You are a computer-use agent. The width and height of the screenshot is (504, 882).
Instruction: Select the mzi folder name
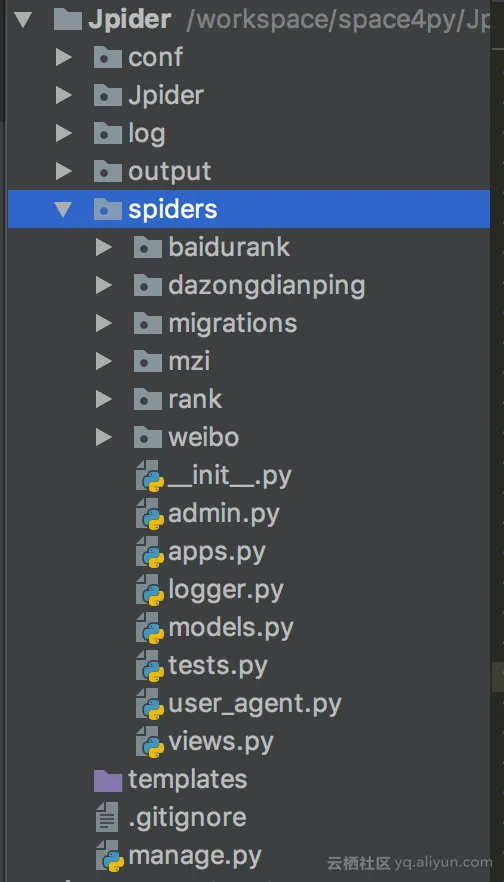pos(189,361)
